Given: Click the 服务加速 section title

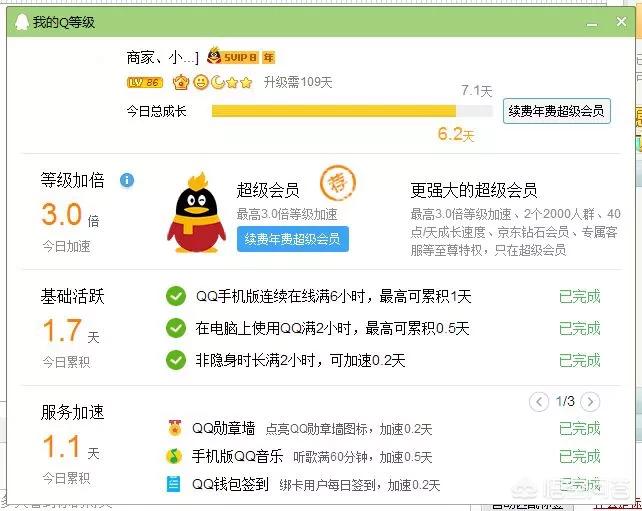Looking at the screenshot, I should [72, 412].
